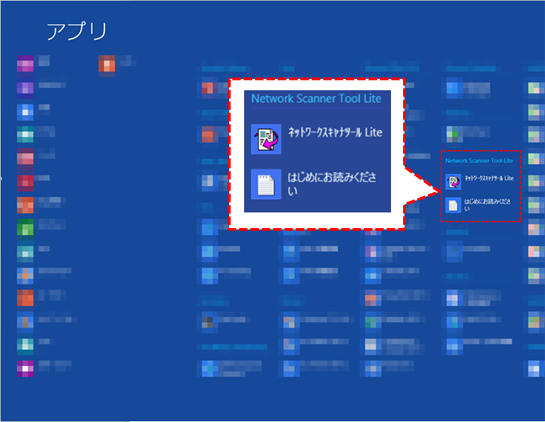Open the pink blurred tile in leftmost column
The image size is (545, 422).
(25, 157)
